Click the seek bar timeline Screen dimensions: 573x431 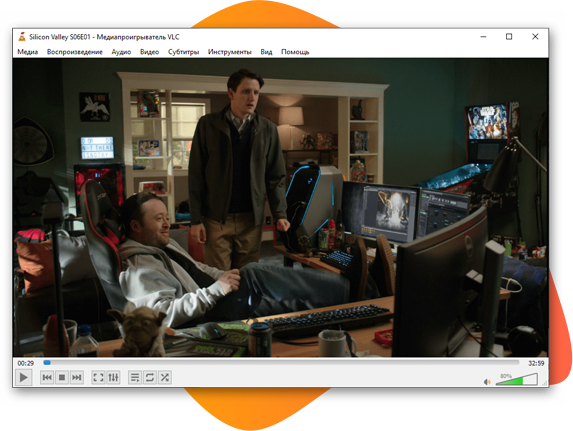point(281,363)
